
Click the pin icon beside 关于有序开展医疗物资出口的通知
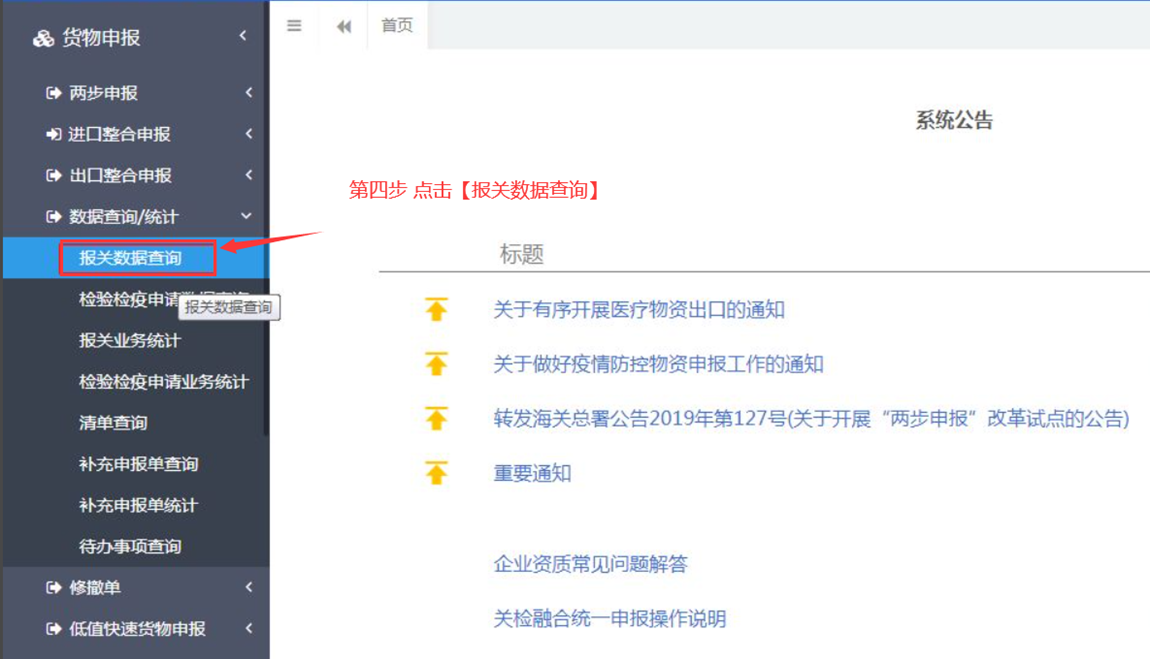point(436,310)
